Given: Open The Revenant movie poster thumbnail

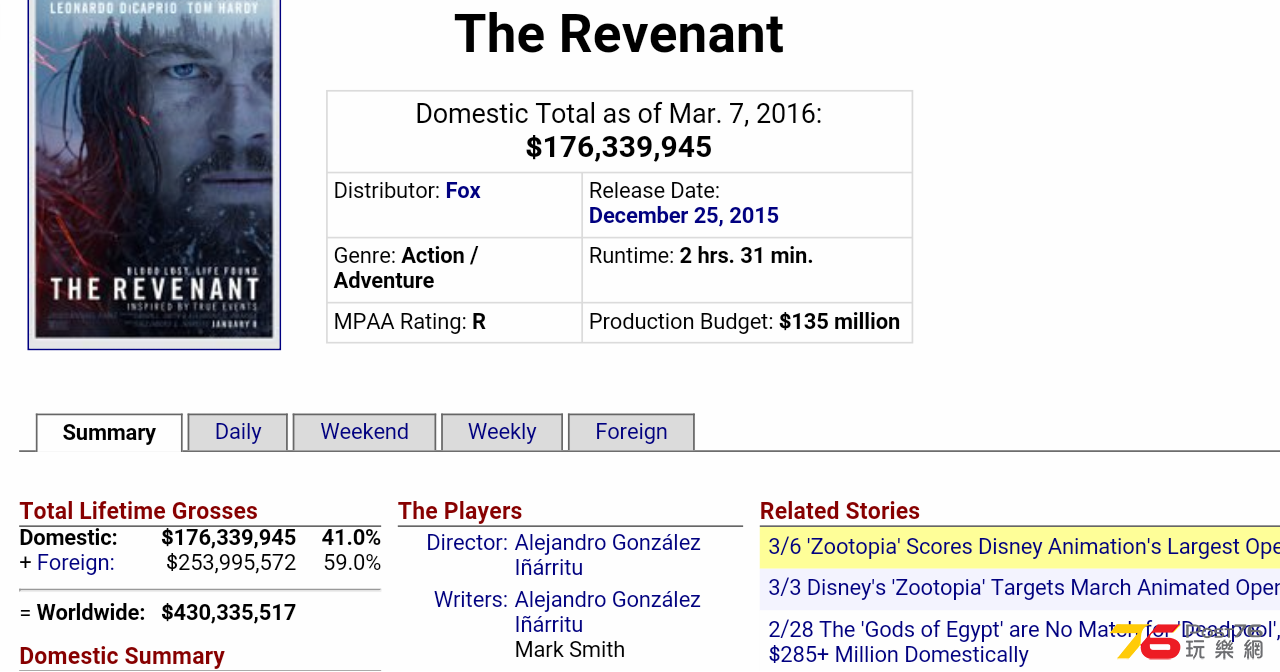Looking at the screenshot, I should click(x=154, y=172).
